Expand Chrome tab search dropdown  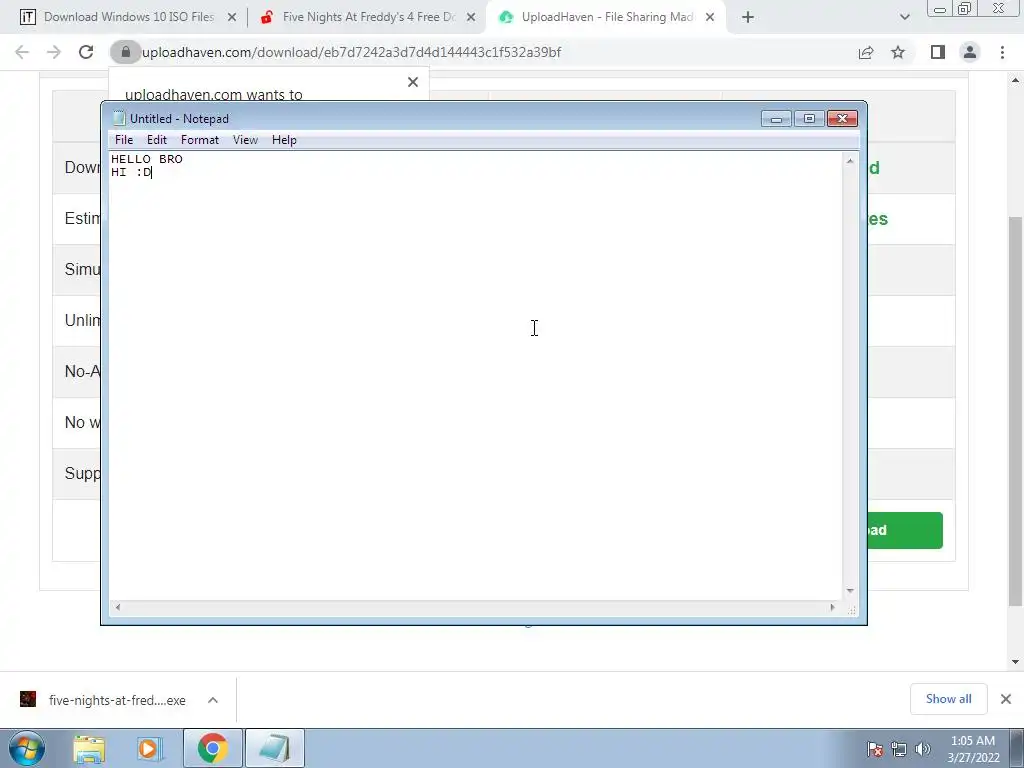point(904,18)
